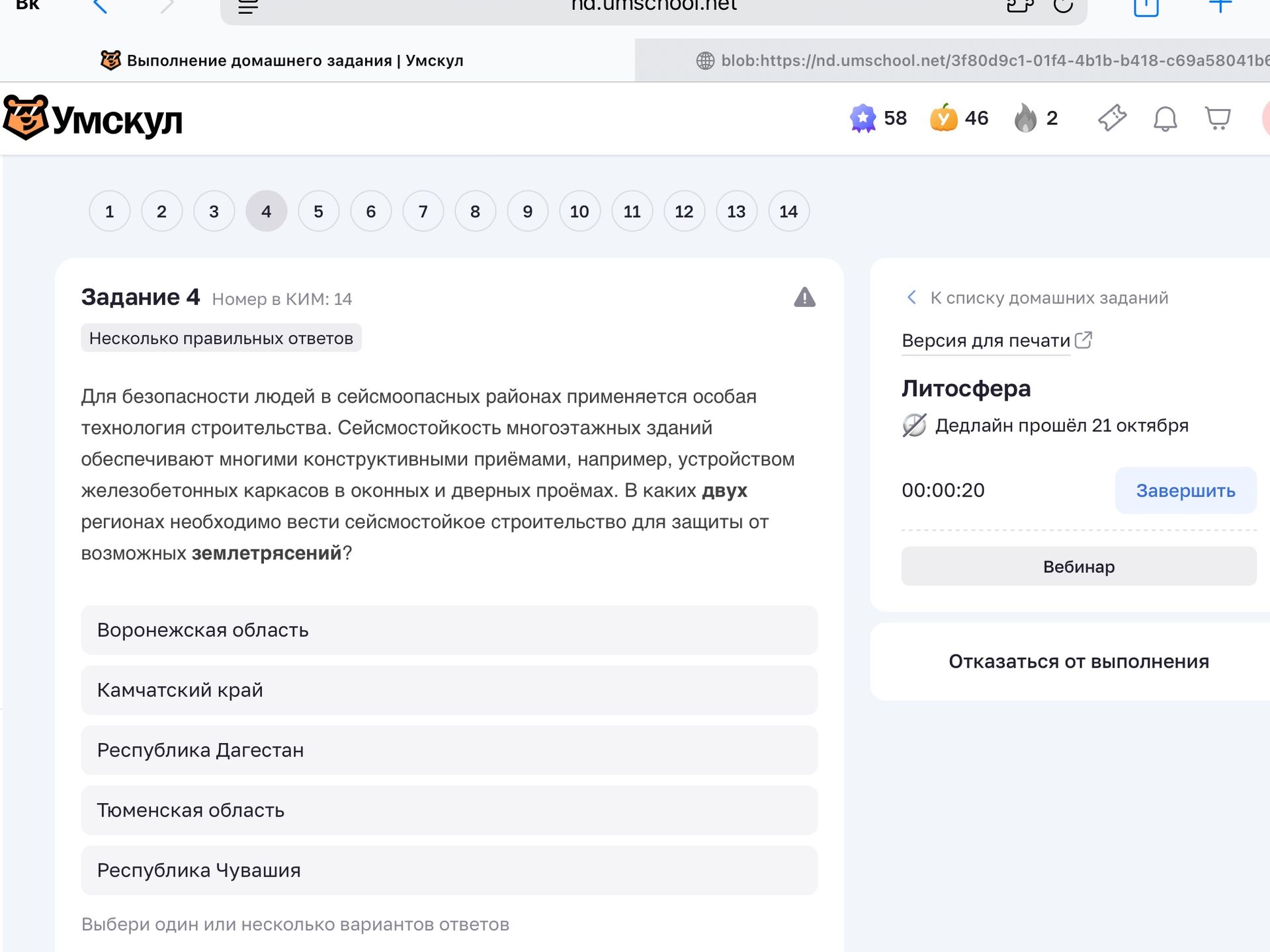Screen dimensions: 1270x952
Task: Go back К списку домашних заданий
Action: click(x=1048, y=297)
